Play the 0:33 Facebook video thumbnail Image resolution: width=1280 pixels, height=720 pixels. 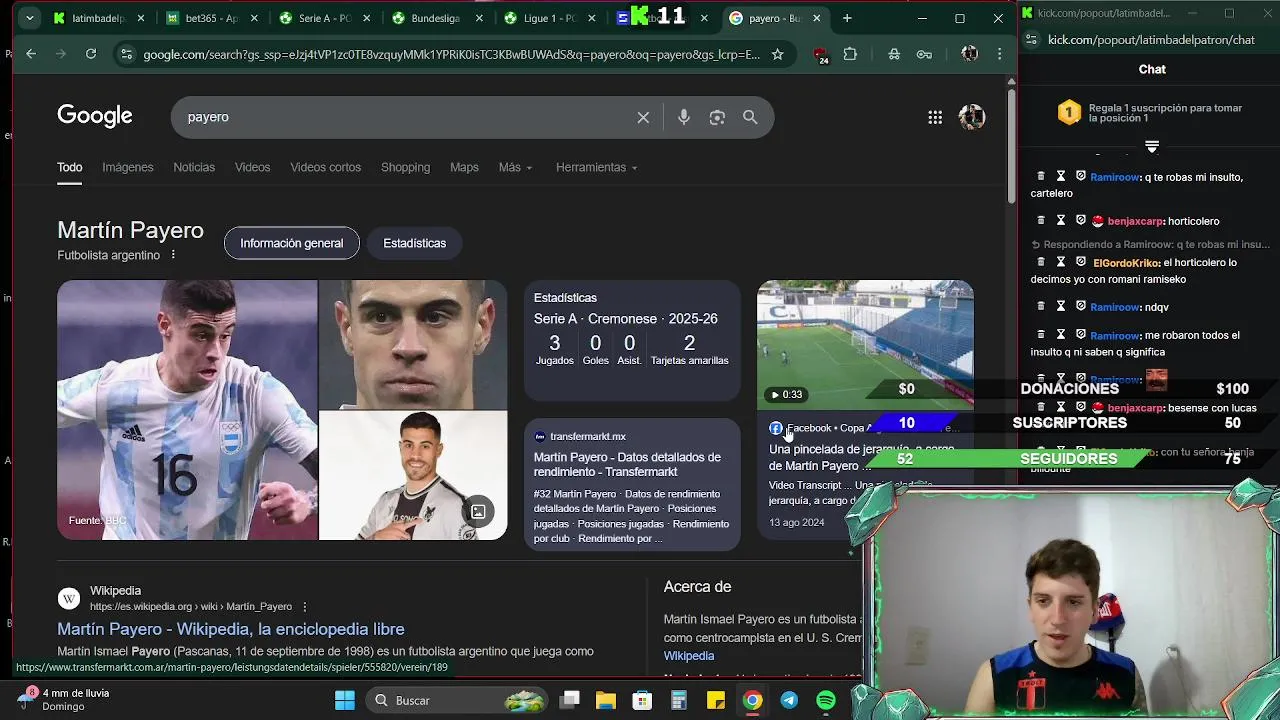(865, 344)
